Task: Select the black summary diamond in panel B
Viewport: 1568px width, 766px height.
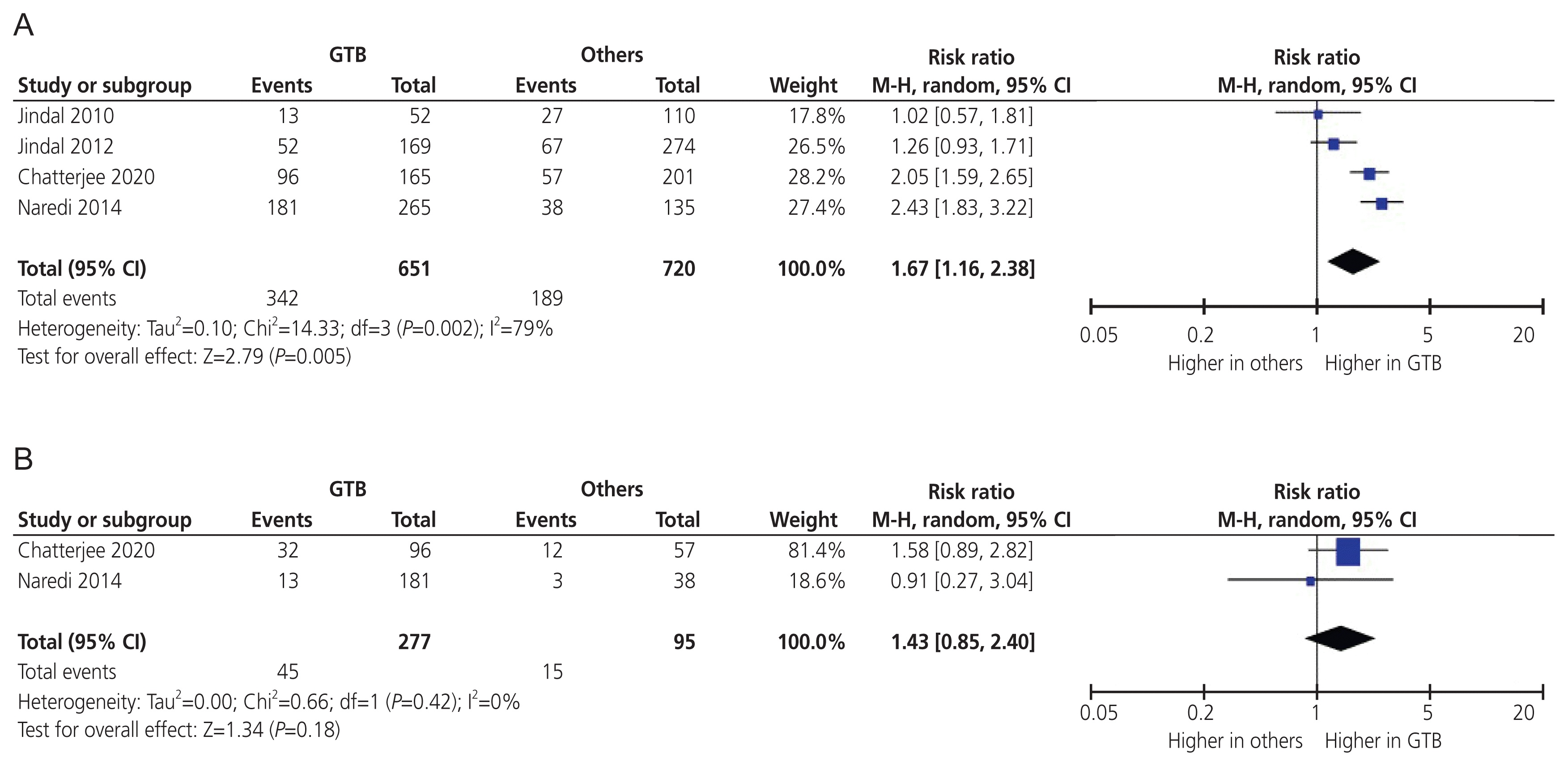Action: click(x=1340, y=638)
